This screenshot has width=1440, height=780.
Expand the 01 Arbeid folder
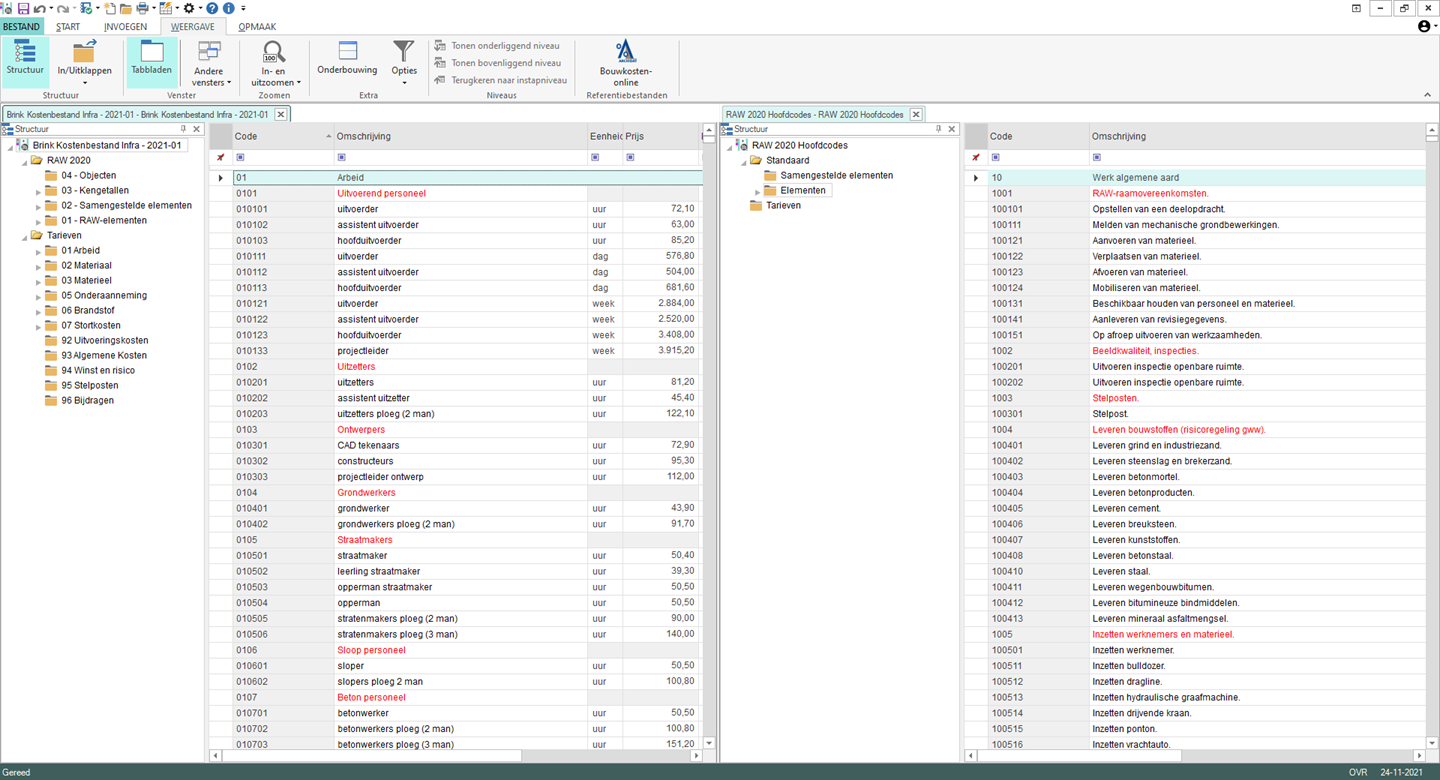[39, 251]
